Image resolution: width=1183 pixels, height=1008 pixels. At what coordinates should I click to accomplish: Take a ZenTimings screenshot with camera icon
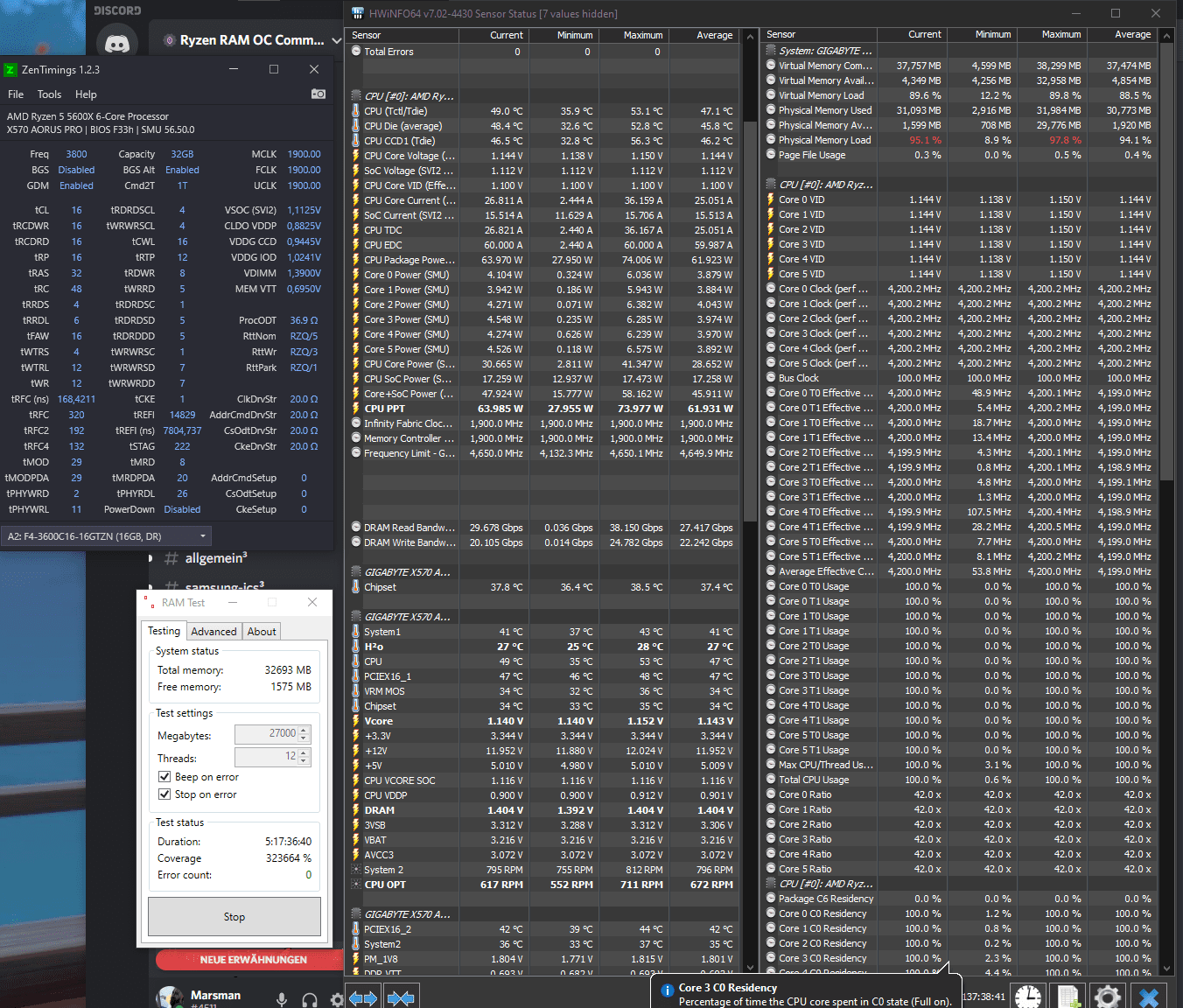(318, 94)
